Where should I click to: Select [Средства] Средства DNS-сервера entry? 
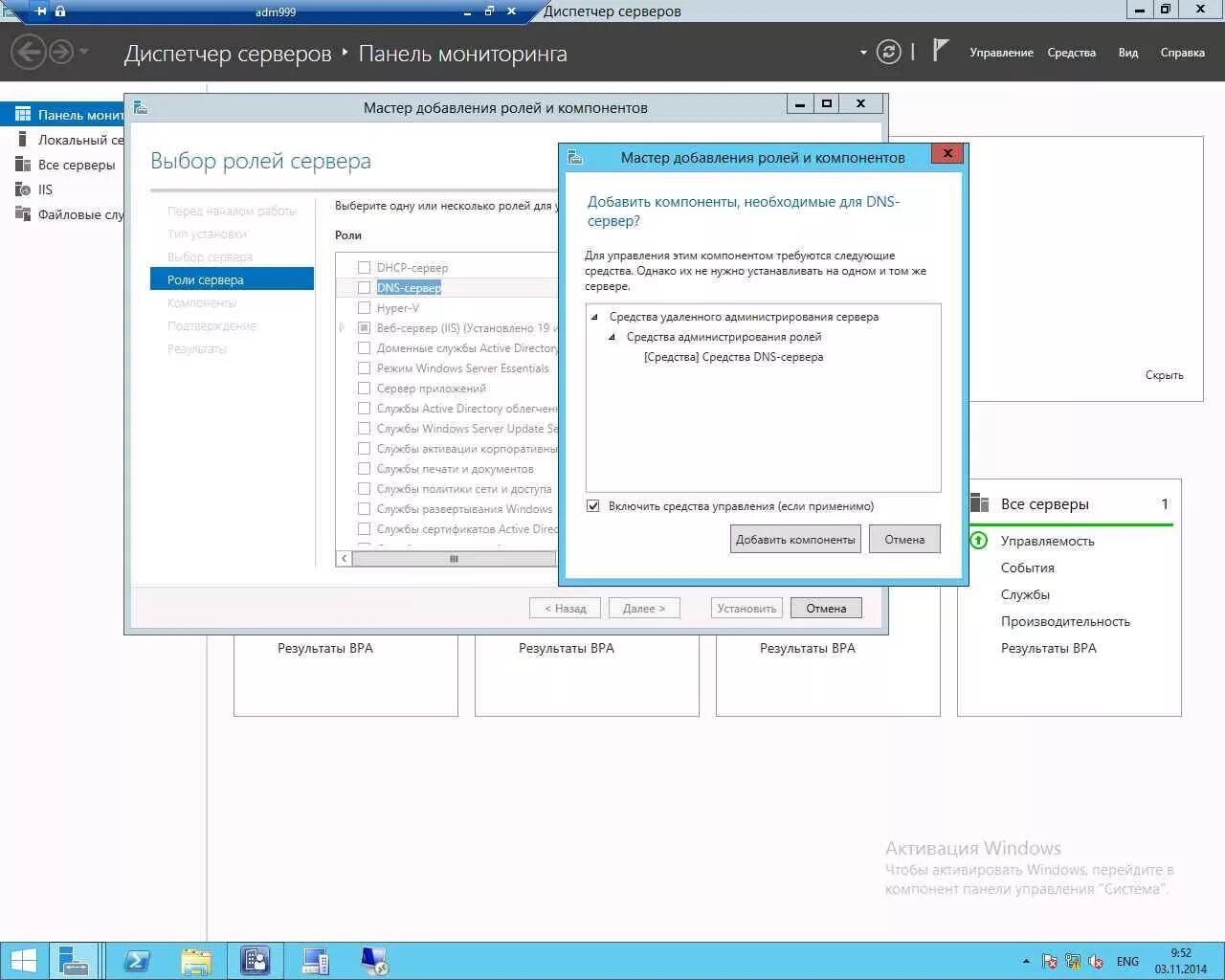pos(733,357)
